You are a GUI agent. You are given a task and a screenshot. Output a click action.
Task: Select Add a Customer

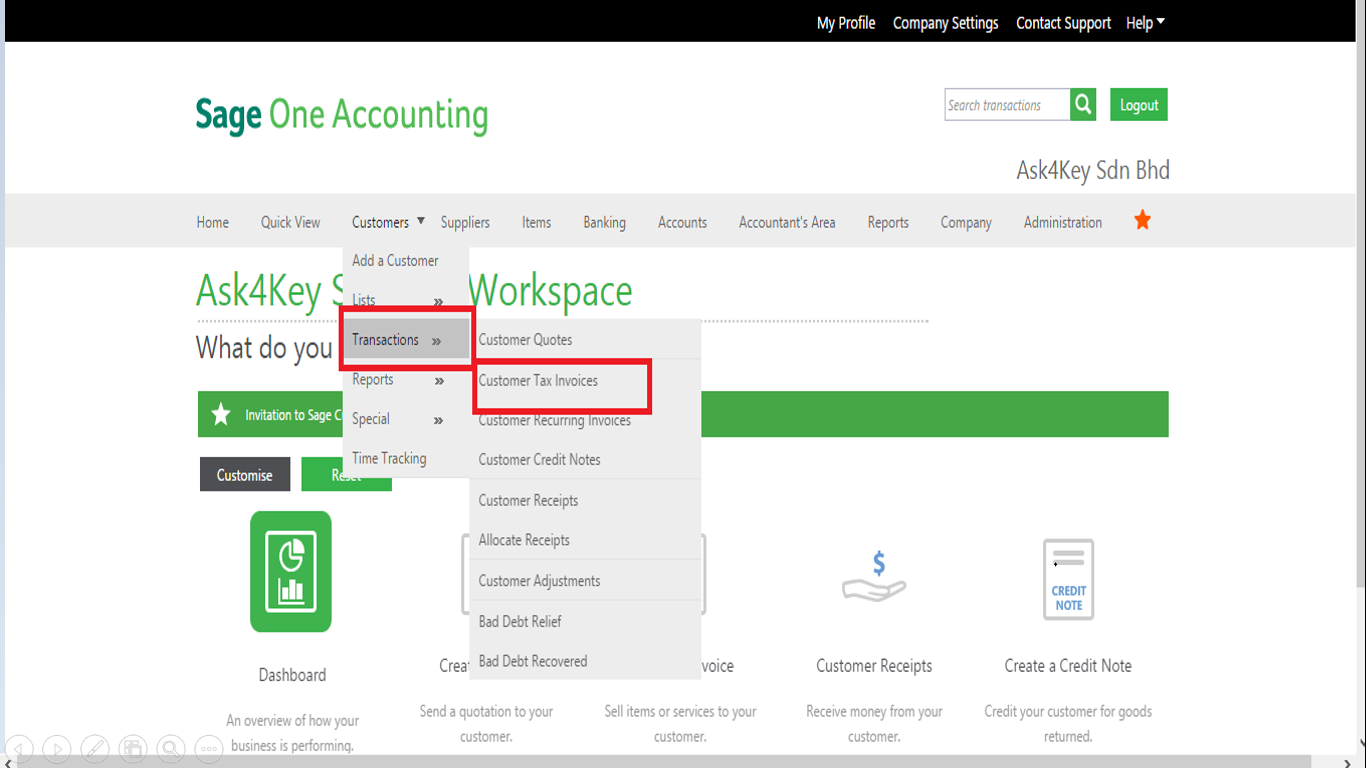point(395,260)
